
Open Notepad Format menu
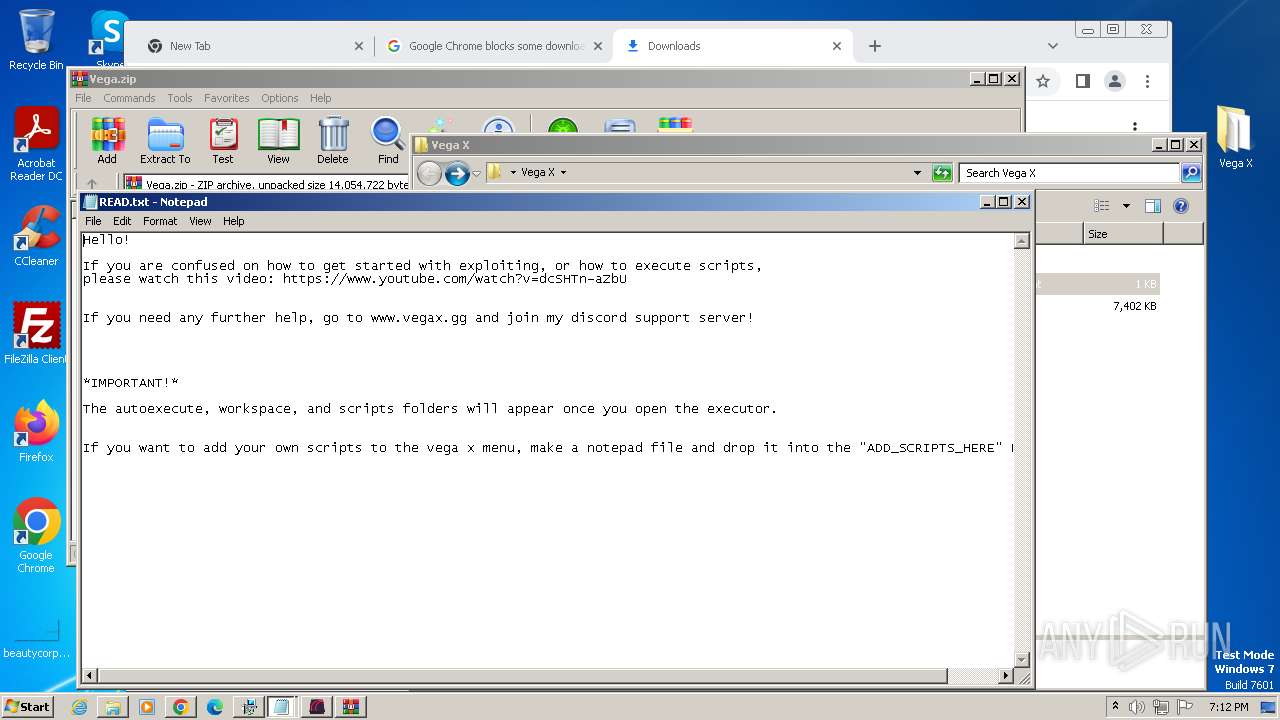pos(160,221)
